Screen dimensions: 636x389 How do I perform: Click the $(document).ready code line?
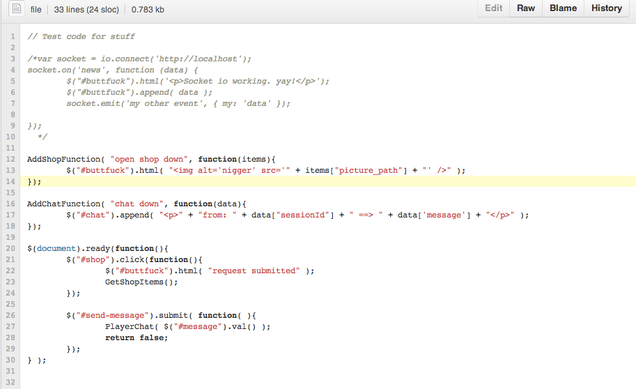[x=98, y=248]
